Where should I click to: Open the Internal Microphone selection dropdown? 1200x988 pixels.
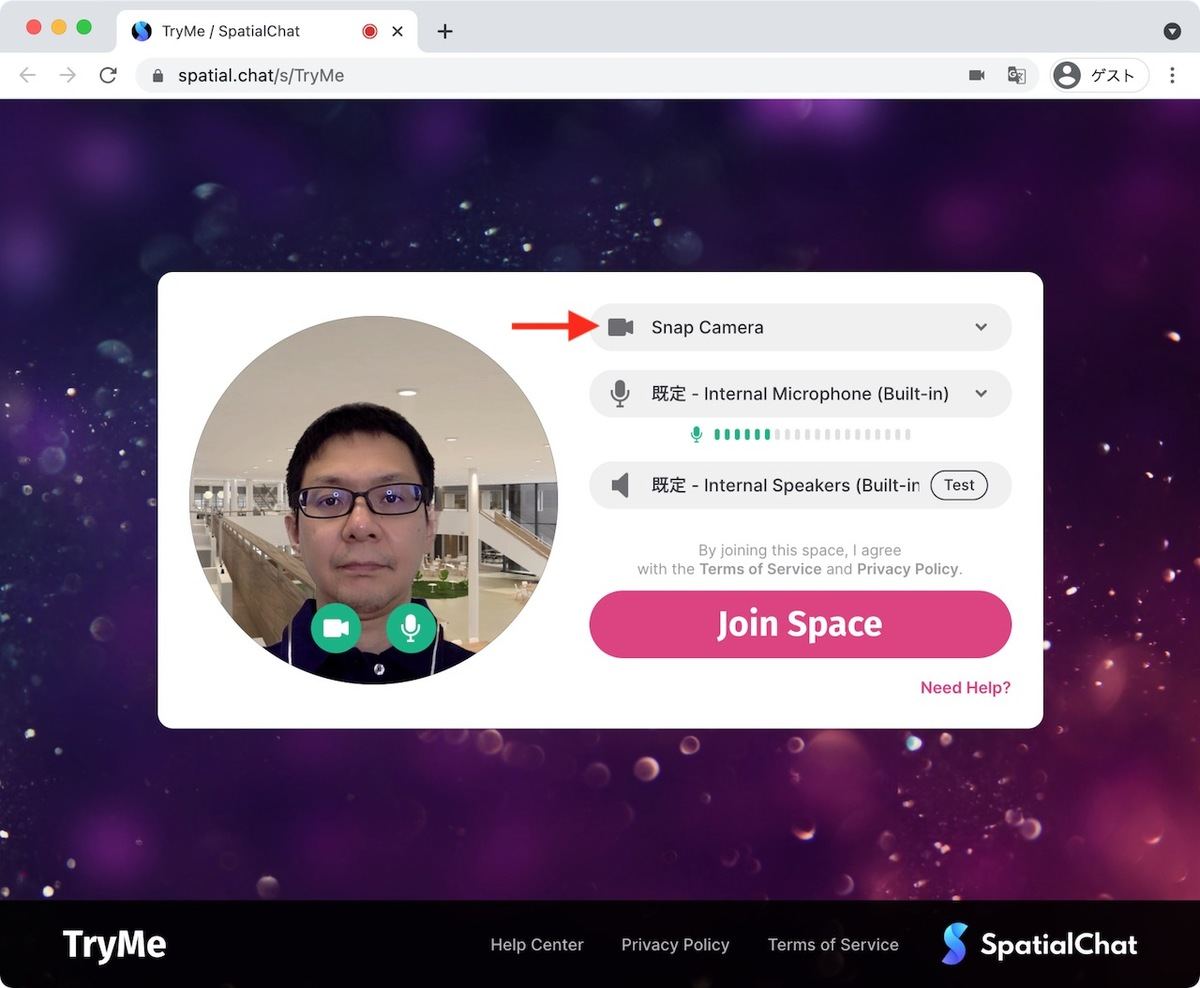tap(800, 394)
